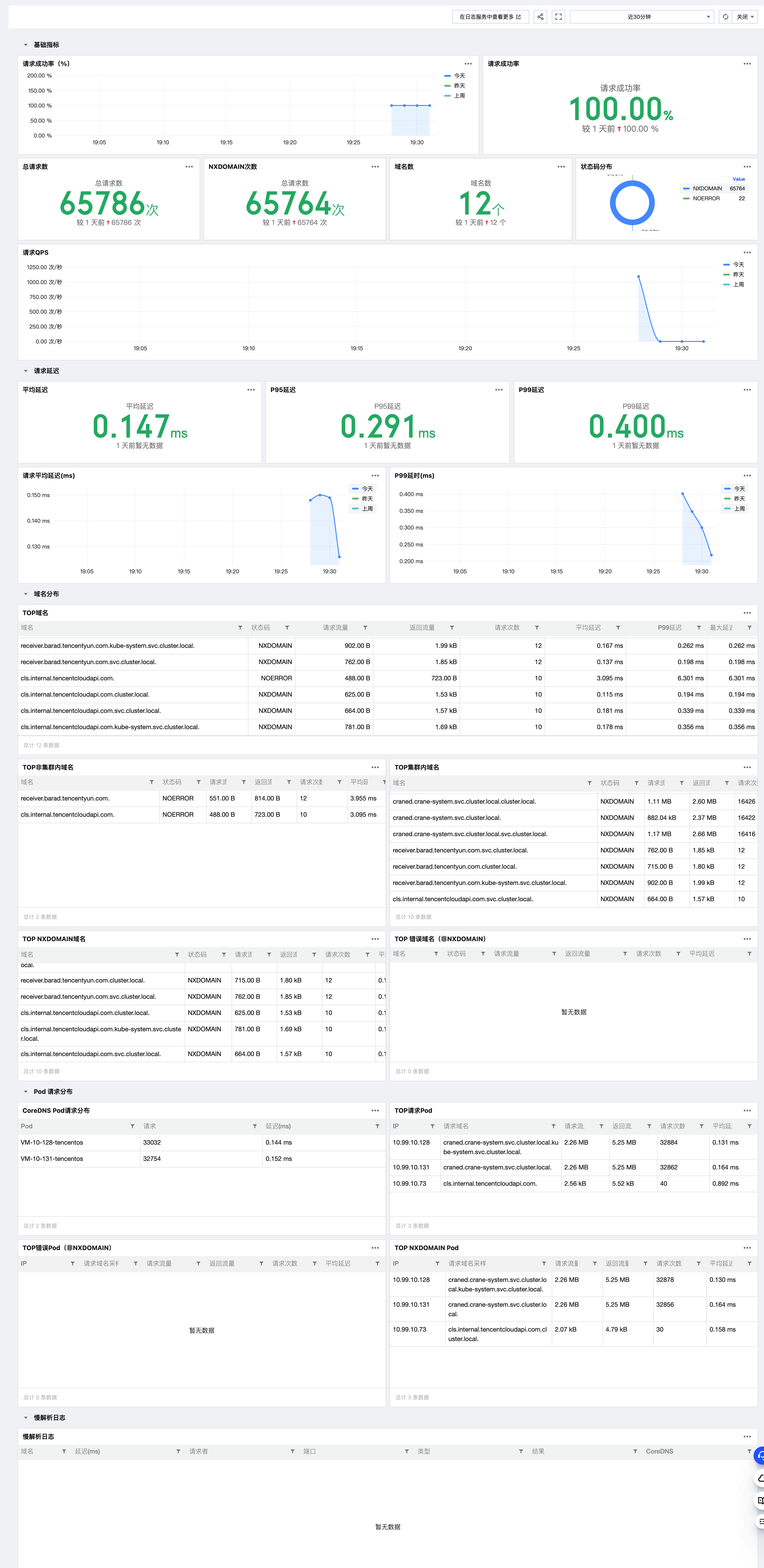Select the cls.internal.tencentcloudapi.com. row in TOP域名

coord(68,678)
